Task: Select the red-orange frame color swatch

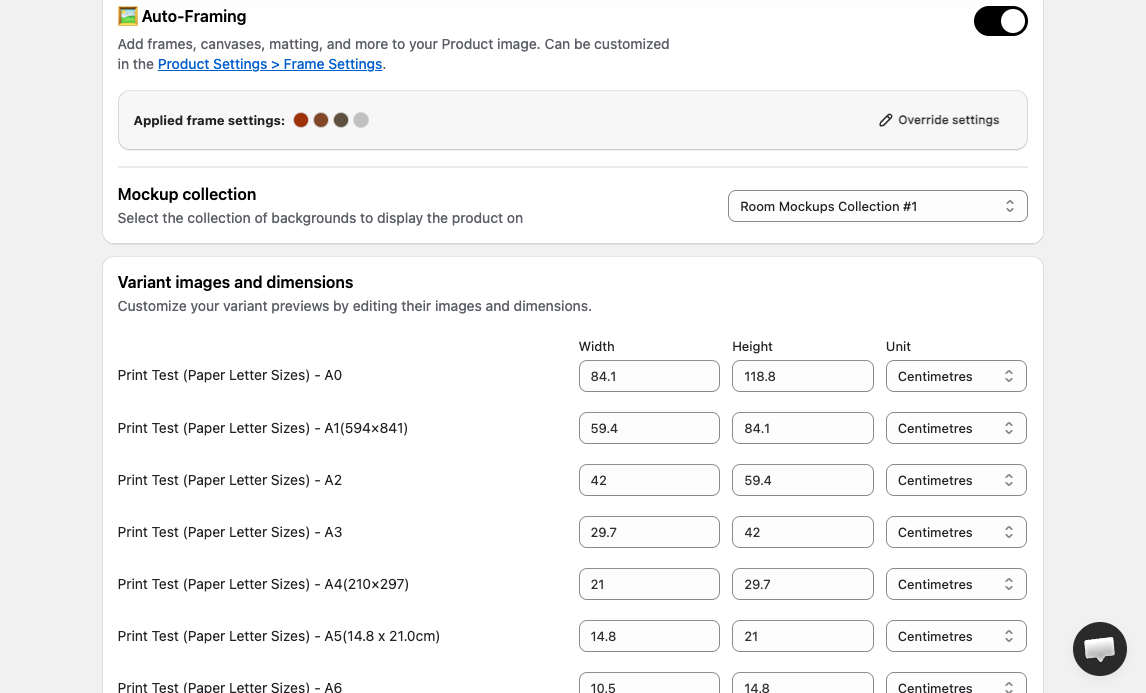Action: pos(300,120)
